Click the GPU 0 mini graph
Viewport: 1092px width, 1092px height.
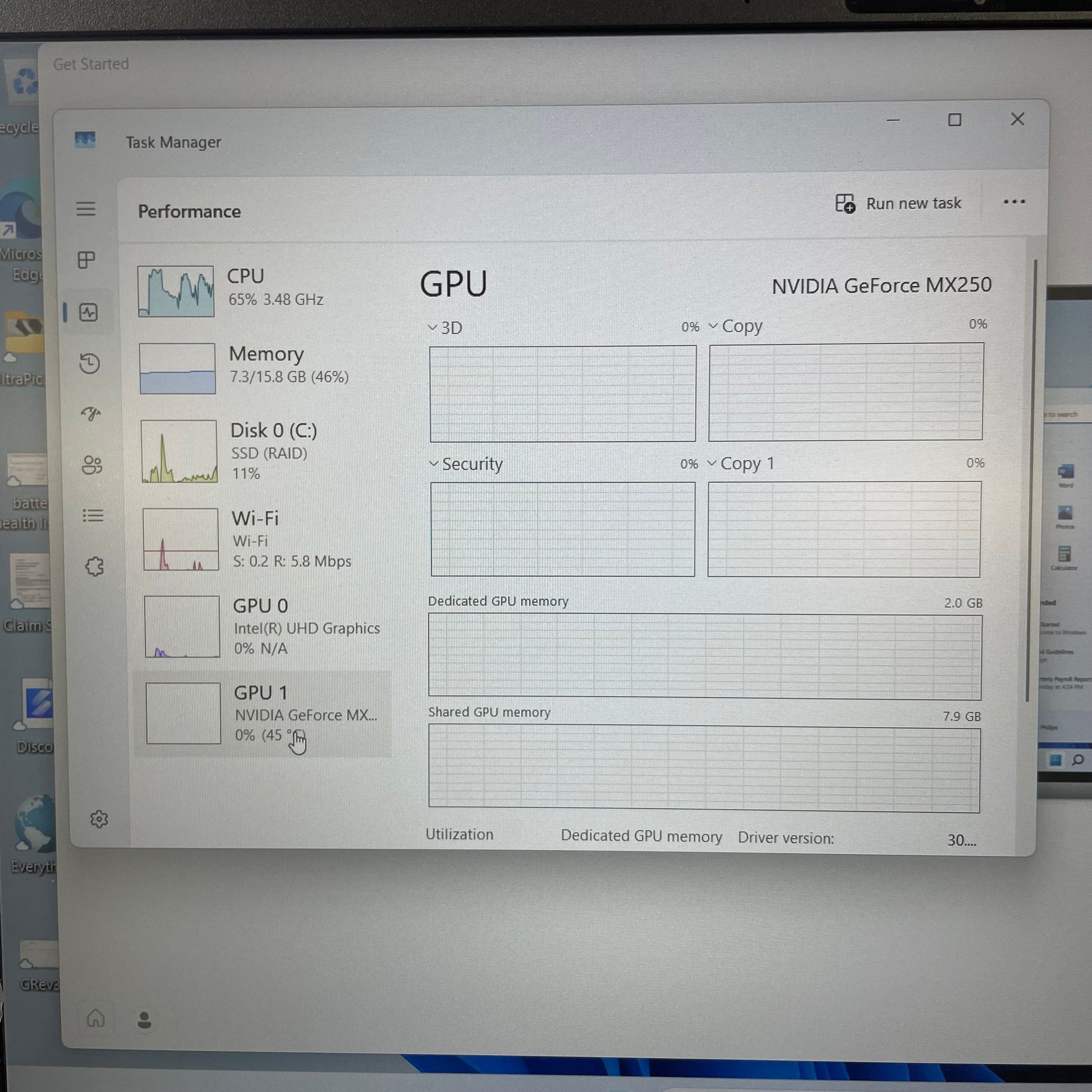(x=182, y=626)
